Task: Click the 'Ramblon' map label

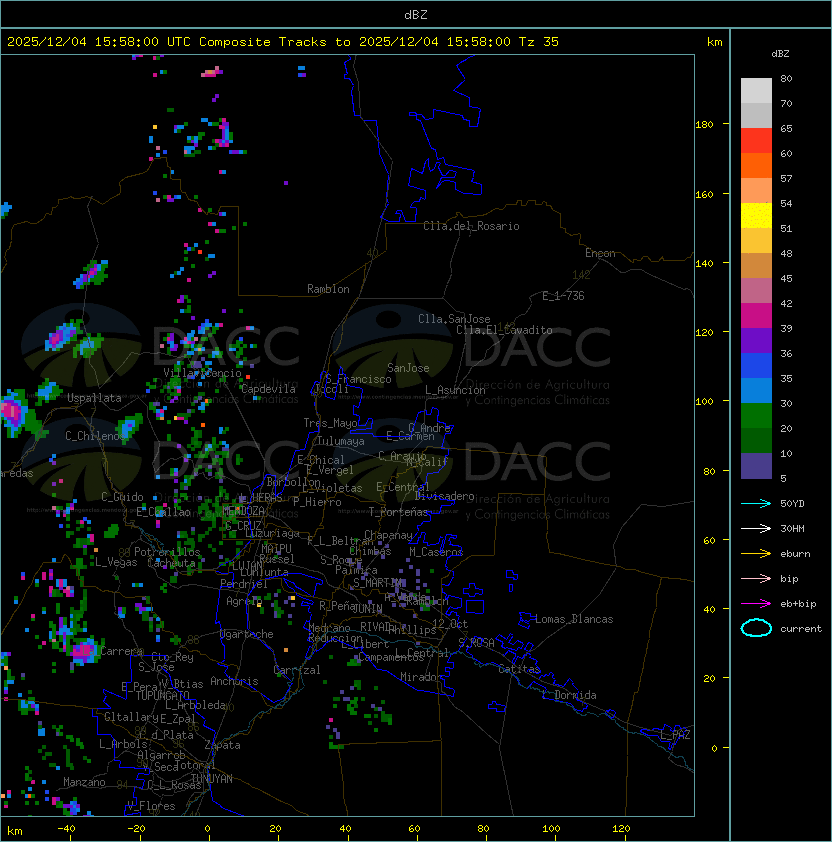Action: (328, 289)
